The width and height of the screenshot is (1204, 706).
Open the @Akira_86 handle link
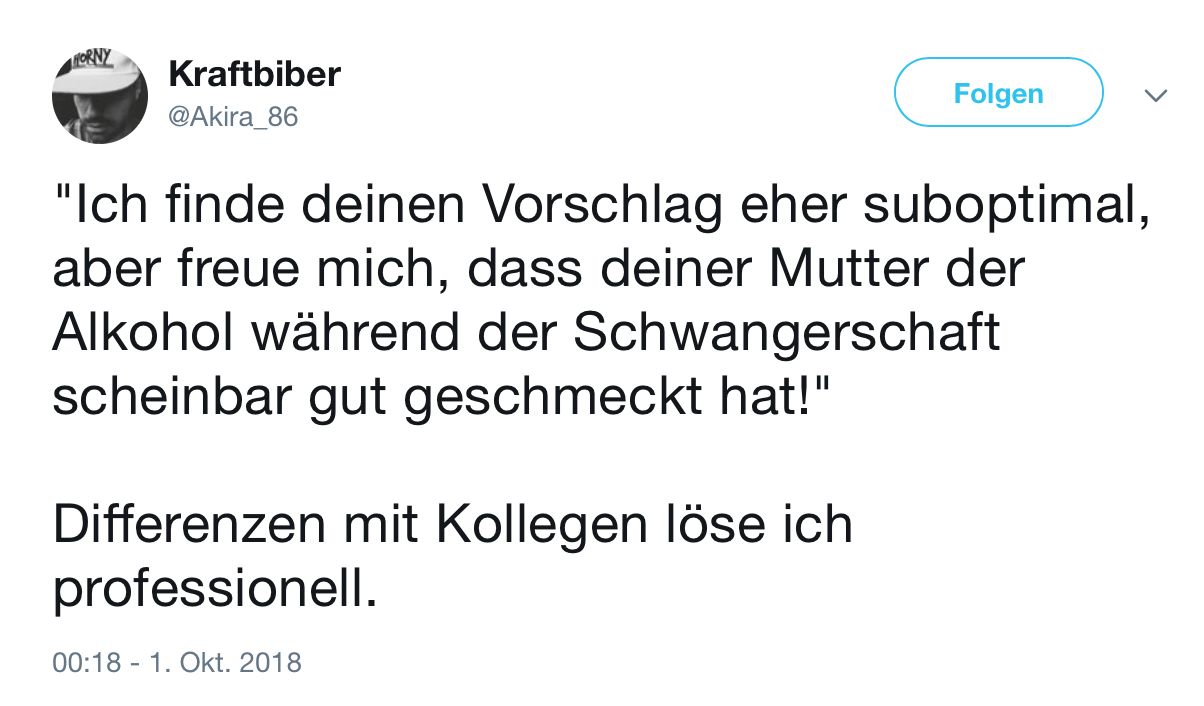tap(234, 117)
